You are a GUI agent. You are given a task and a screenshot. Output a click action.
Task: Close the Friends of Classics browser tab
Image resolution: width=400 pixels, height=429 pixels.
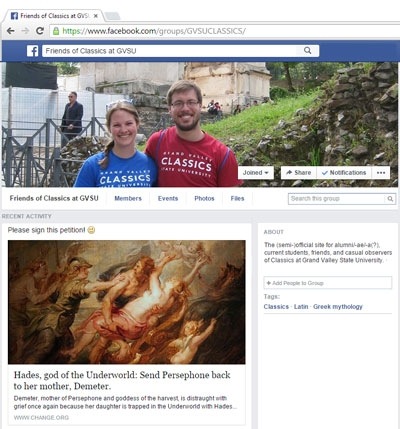tap(96, 16)
